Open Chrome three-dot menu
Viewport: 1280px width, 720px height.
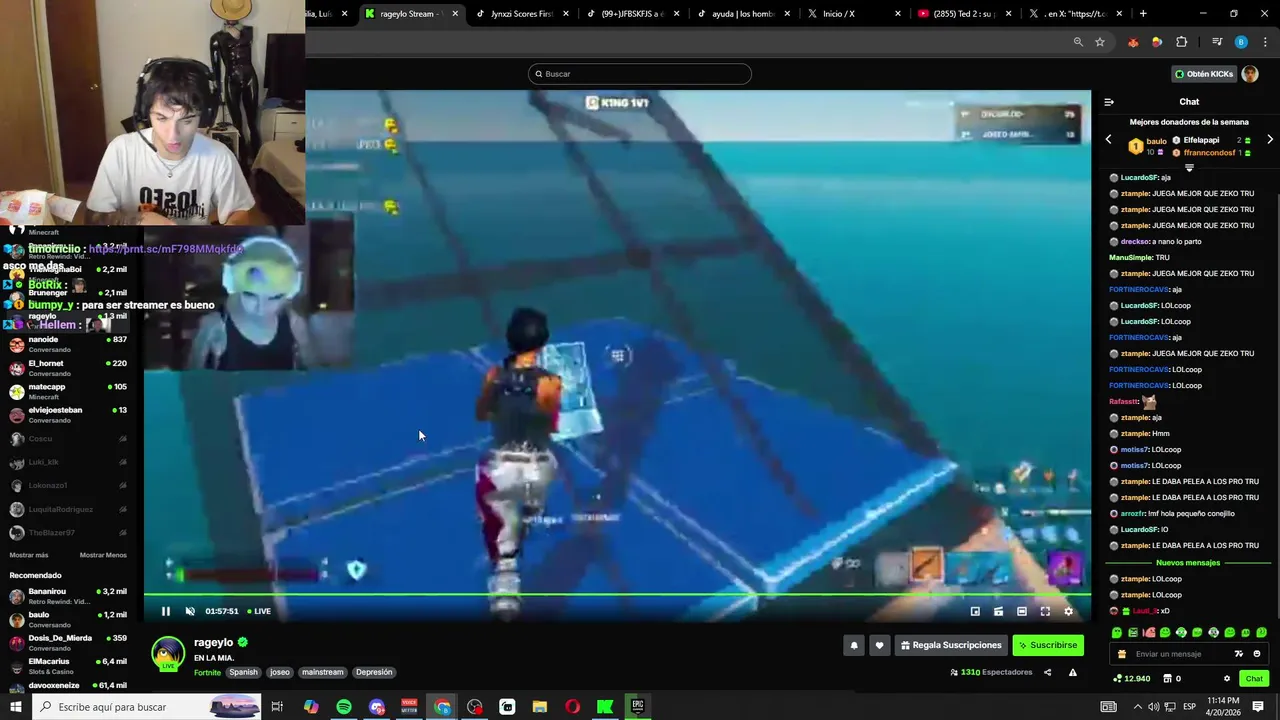click(1266, 42)
